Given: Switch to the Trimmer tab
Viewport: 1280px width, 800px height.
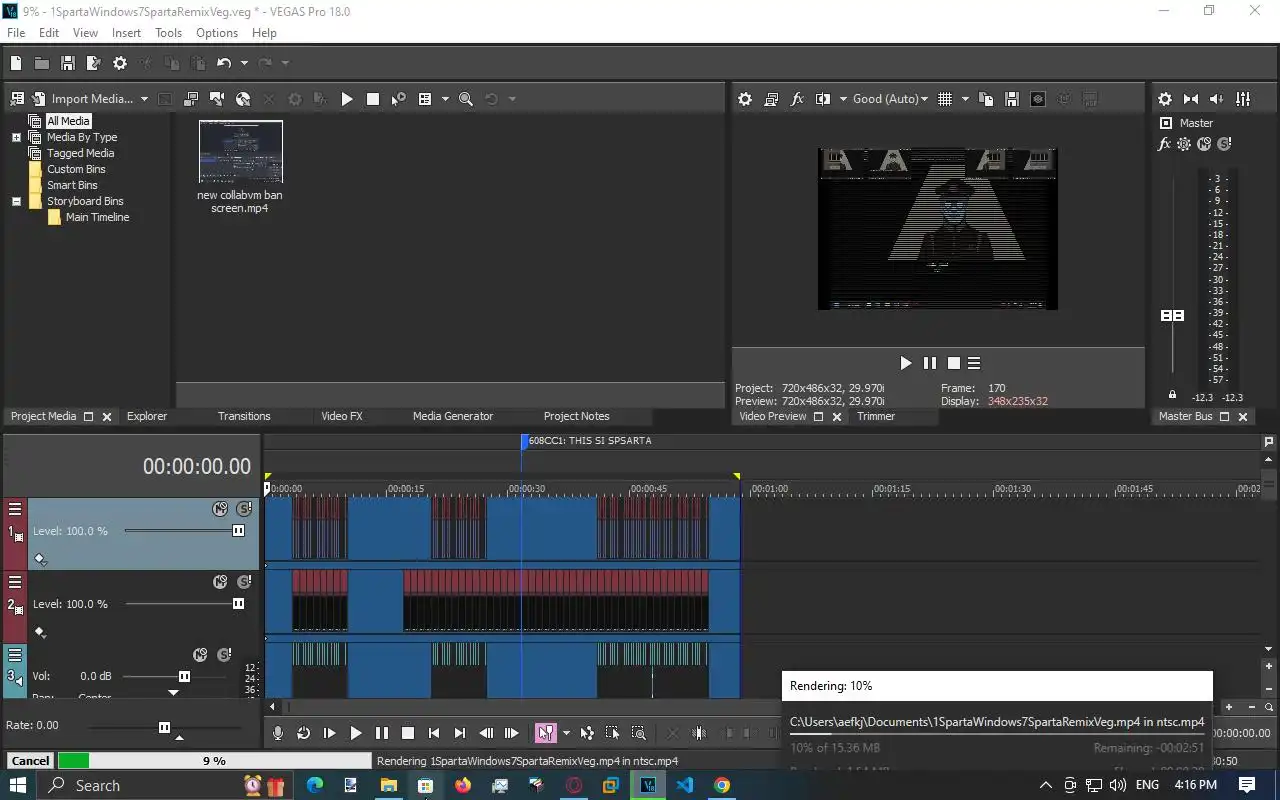Looking at the screenshot, I should [876, 416].
